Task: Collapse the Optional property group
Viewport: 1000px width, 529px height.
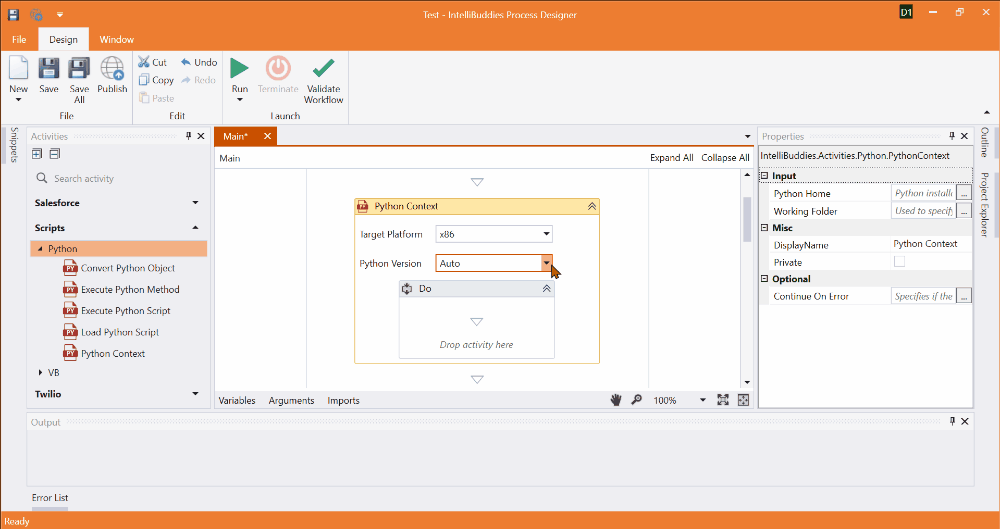Action: (x=765, y=279)
